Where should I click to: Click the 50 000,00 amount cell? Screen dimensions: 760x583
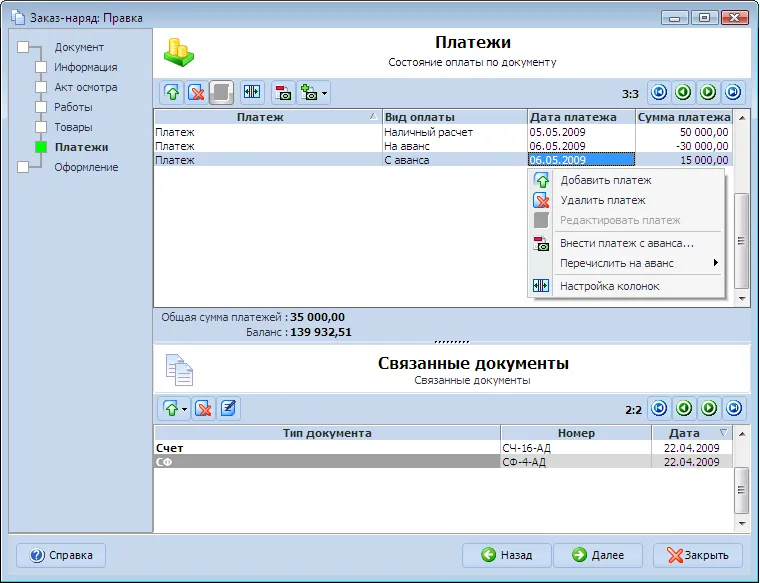click(684, 132)
